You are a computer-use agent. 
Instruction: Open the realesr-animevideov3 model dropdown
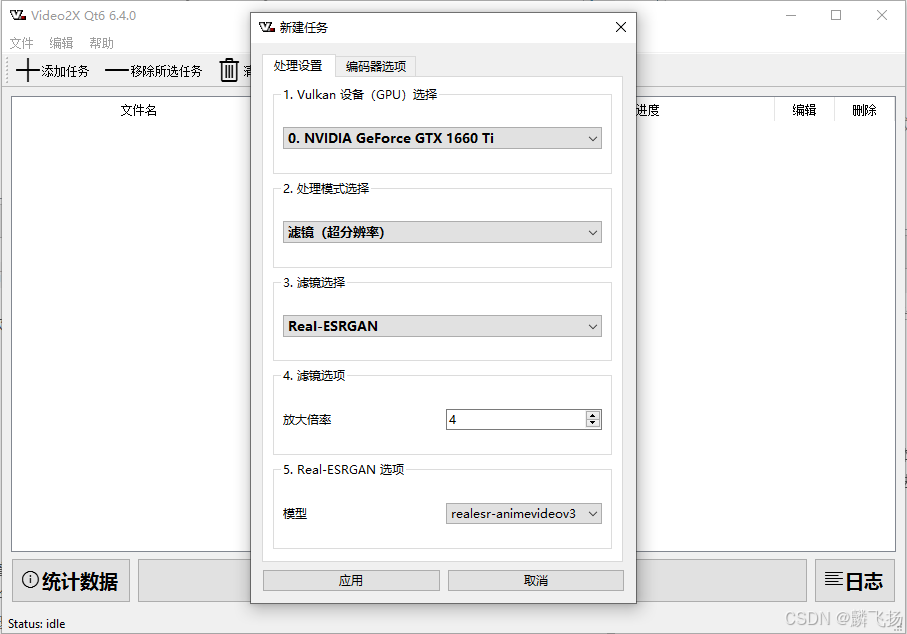(x=523, y=514)
